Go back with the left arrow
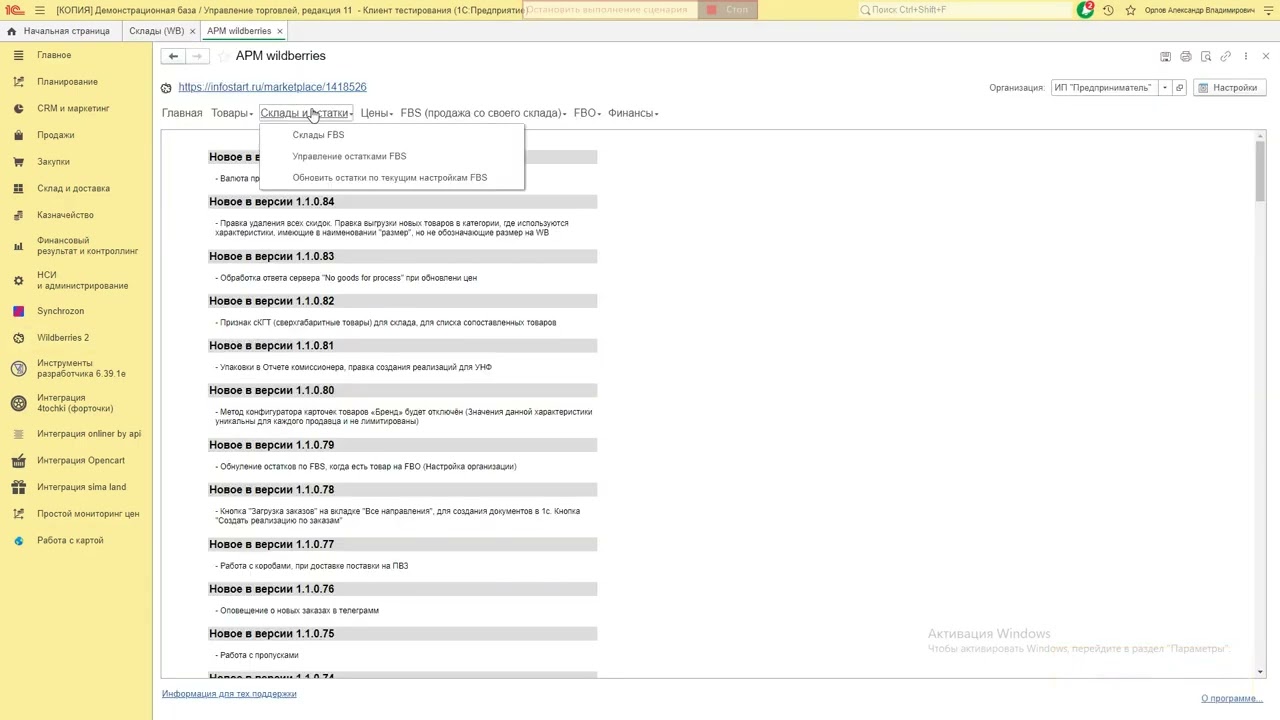Viewport: 1280px width, 720px height. (173, 56)
